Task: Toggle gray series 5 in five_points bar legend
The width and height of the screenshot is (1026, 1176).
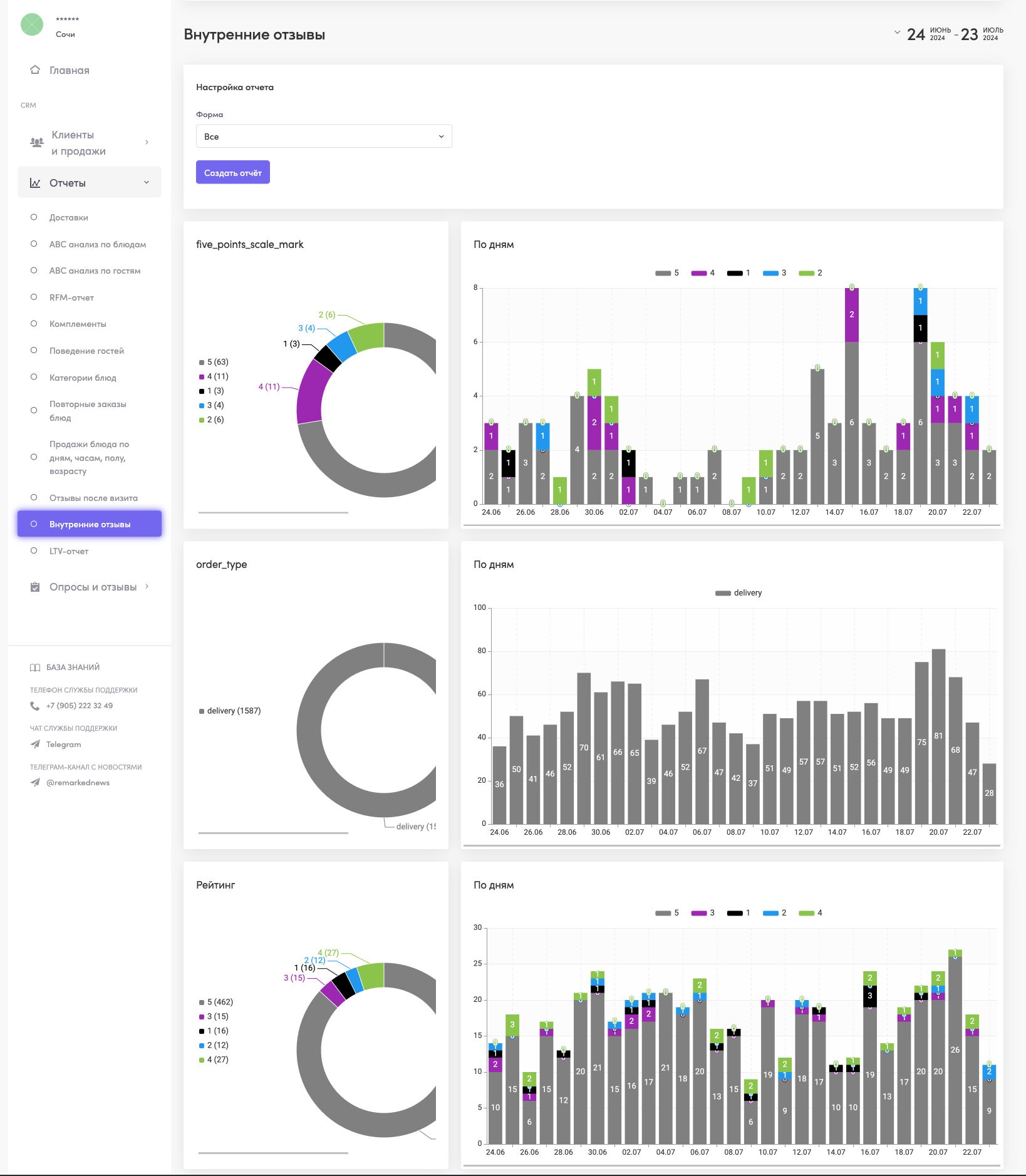Action: 667,273
